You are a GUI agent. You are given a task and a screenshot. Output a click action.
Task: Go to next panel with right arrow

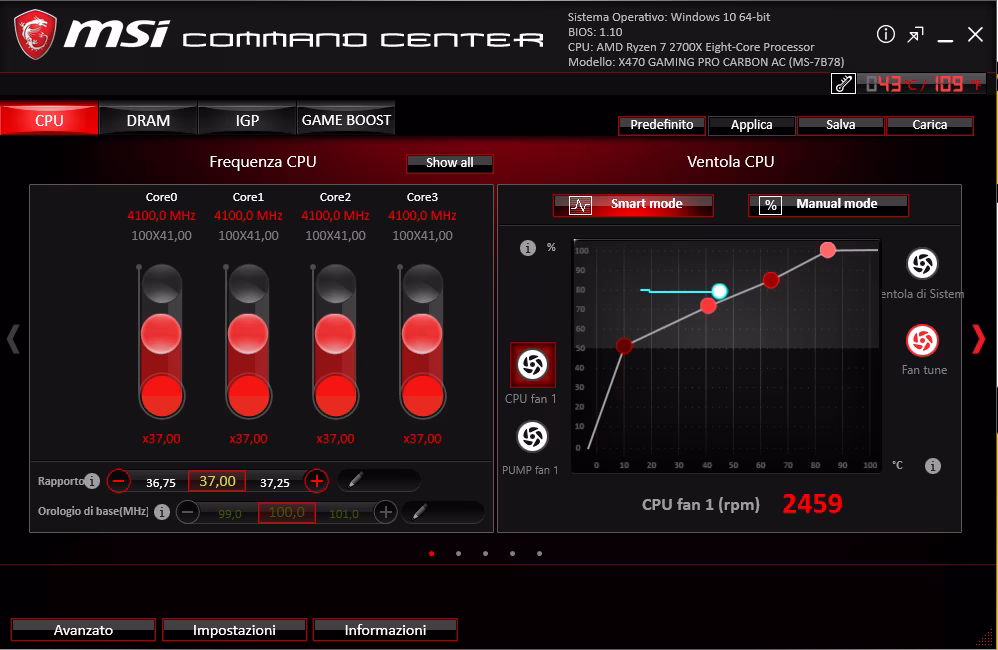coord(978,339)
